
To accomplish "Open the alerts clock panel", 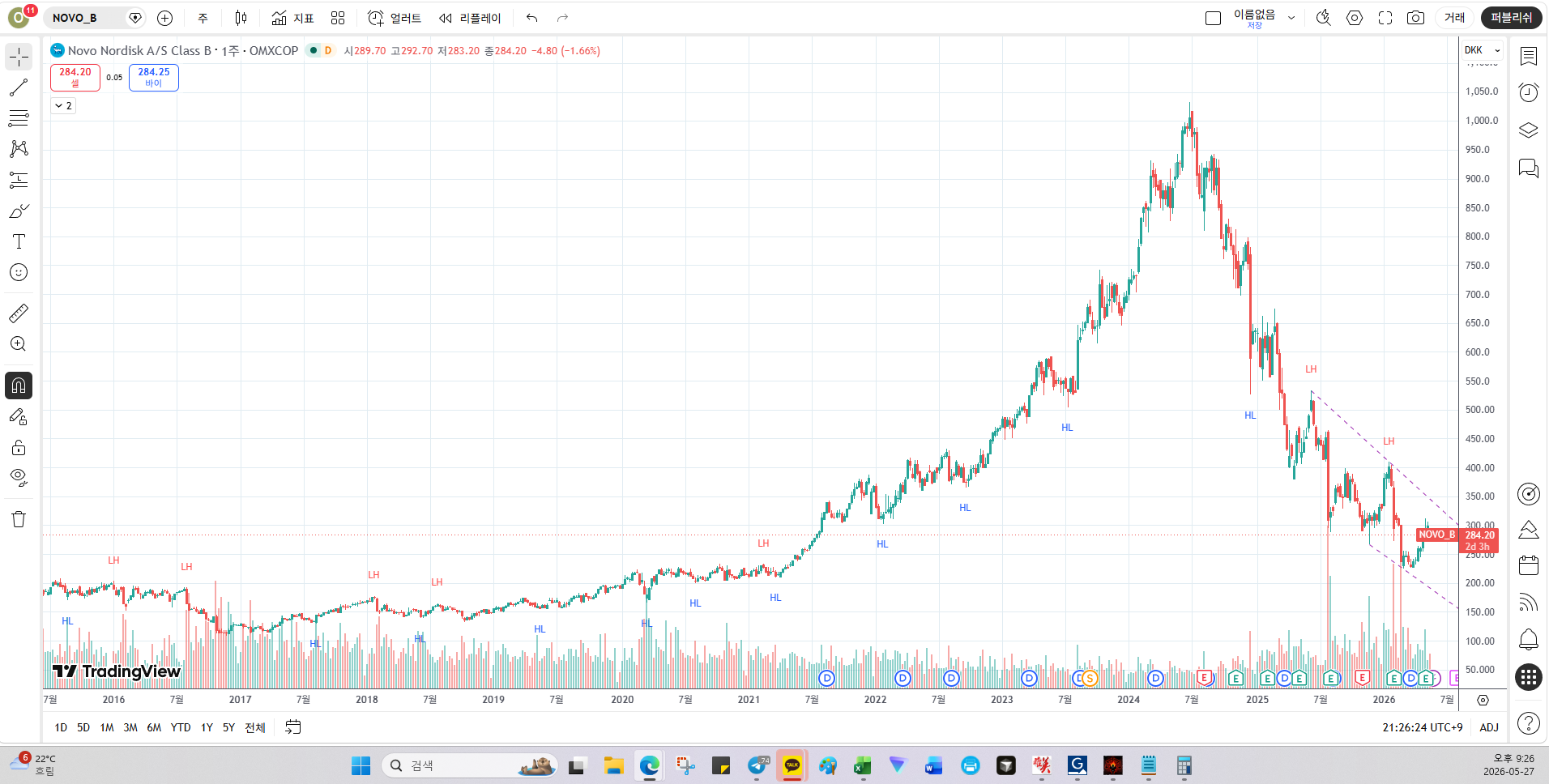I will (x=1529, y=92).
